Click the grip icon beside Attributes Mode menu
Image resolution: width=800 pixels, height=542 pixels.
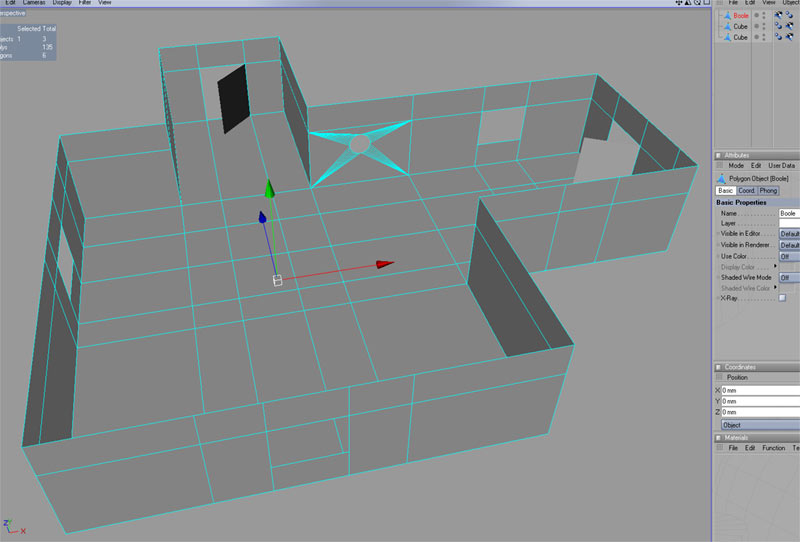pyautogui.click(x=719, y=166)
